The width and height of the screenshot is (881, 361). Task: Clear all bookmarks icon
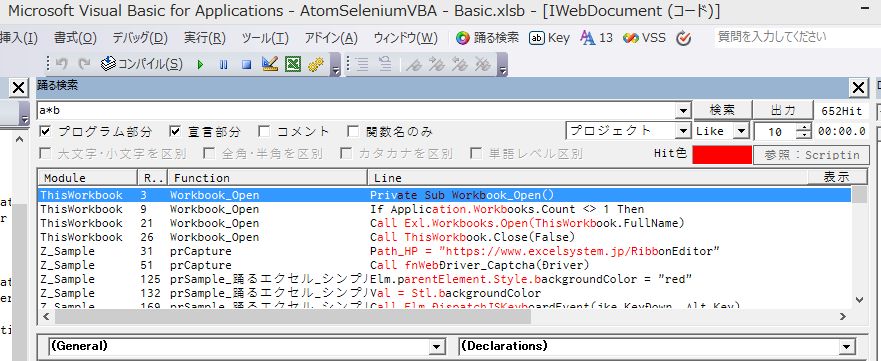pyautogui.click(x=483, y=65)
